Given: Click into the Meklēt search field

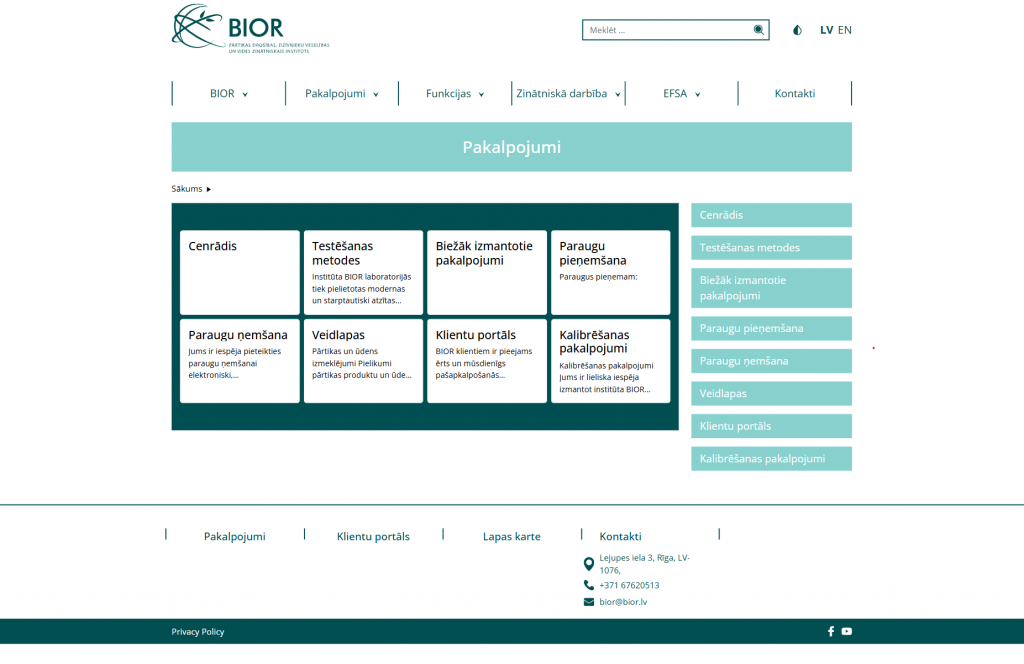Looking at the screenshot, I should [665, 30].
